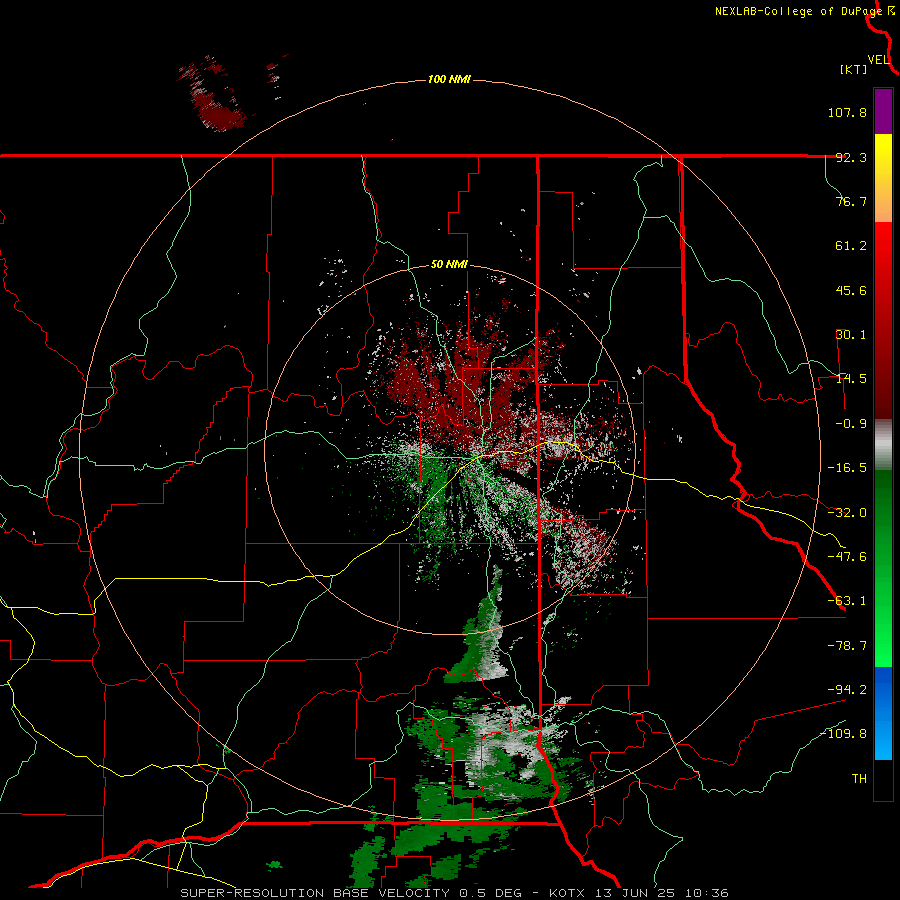Click the -47.6 velocity scale value
The height and width of the screenshot is (900, 900).
click(x=847, y=557)
